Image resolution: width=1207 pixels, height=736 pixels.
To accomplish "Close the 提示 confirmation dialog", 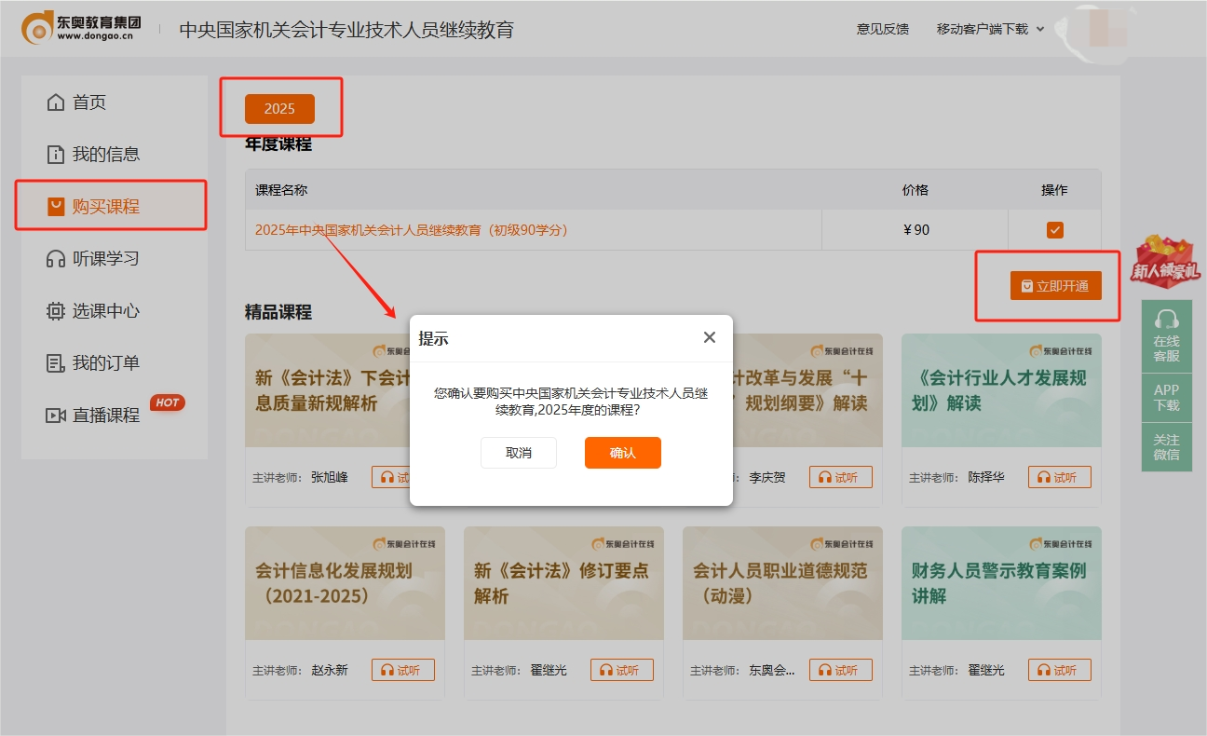I will pyautogui.click(x=709, y=337).
